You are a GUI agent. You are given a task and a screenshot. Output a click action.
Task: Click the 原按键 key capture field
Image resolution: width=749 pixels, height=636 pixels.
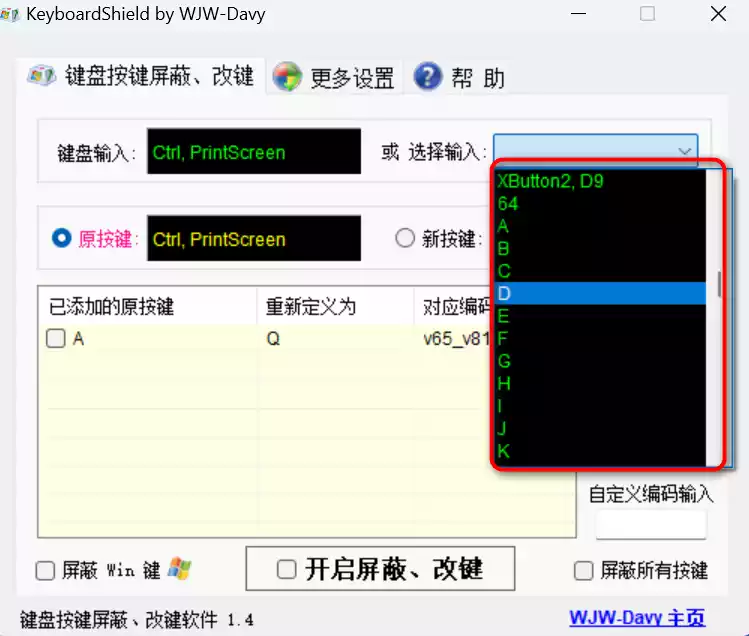pos(254,238)
